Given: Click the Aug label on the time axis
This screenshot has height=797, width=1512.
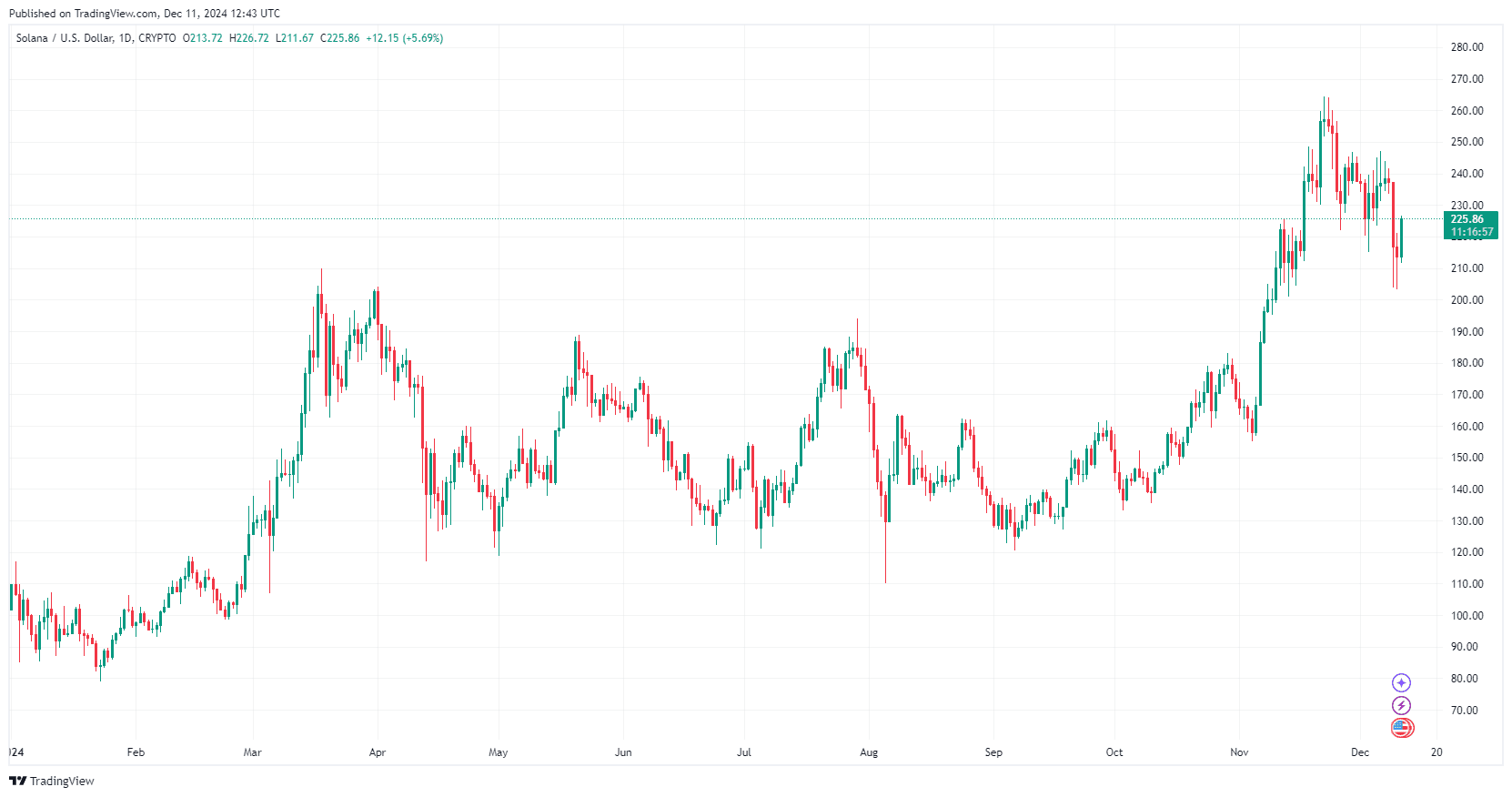Looking at the screenshot, I should [x=869, y=752].
